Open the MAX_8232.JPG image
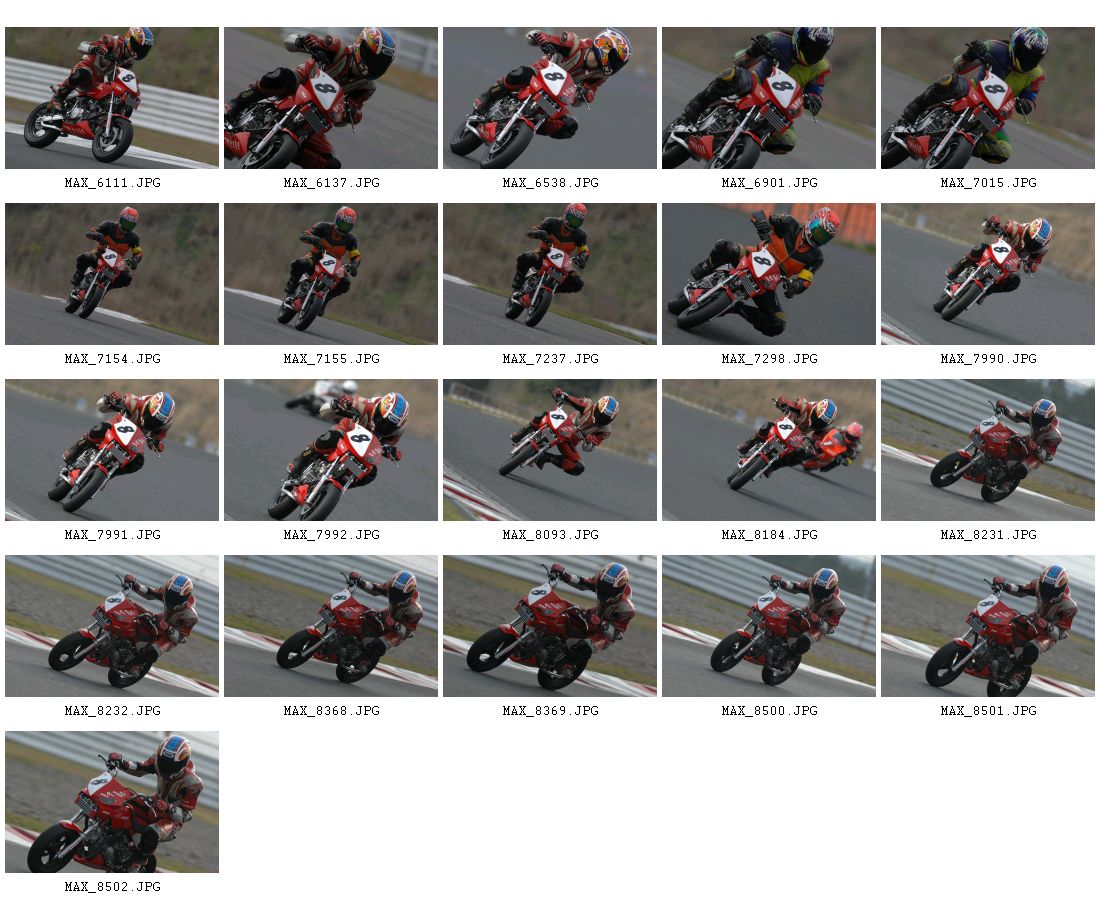 (112, 626)
